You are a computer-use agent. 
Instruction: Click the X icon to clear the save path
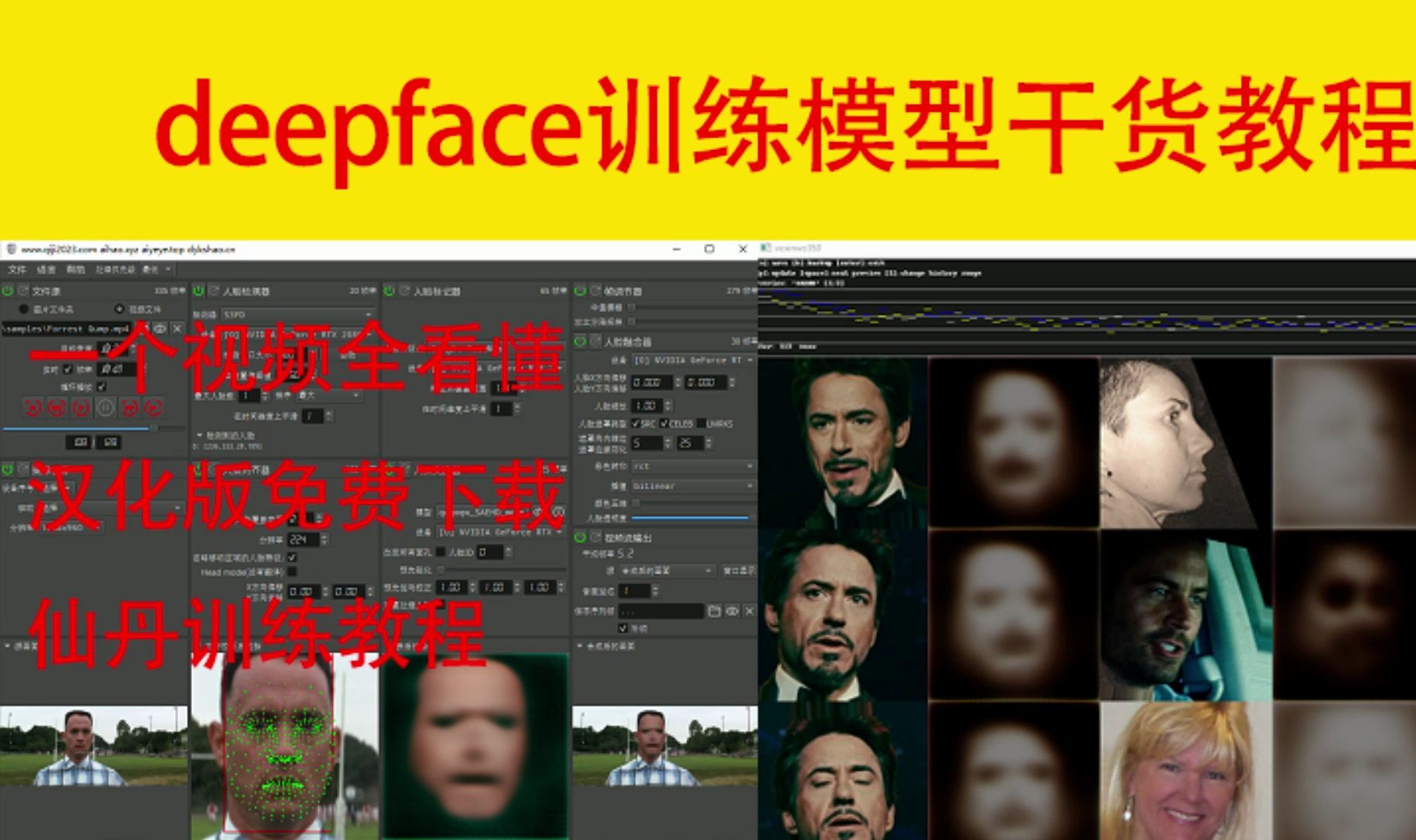(749, 611)
